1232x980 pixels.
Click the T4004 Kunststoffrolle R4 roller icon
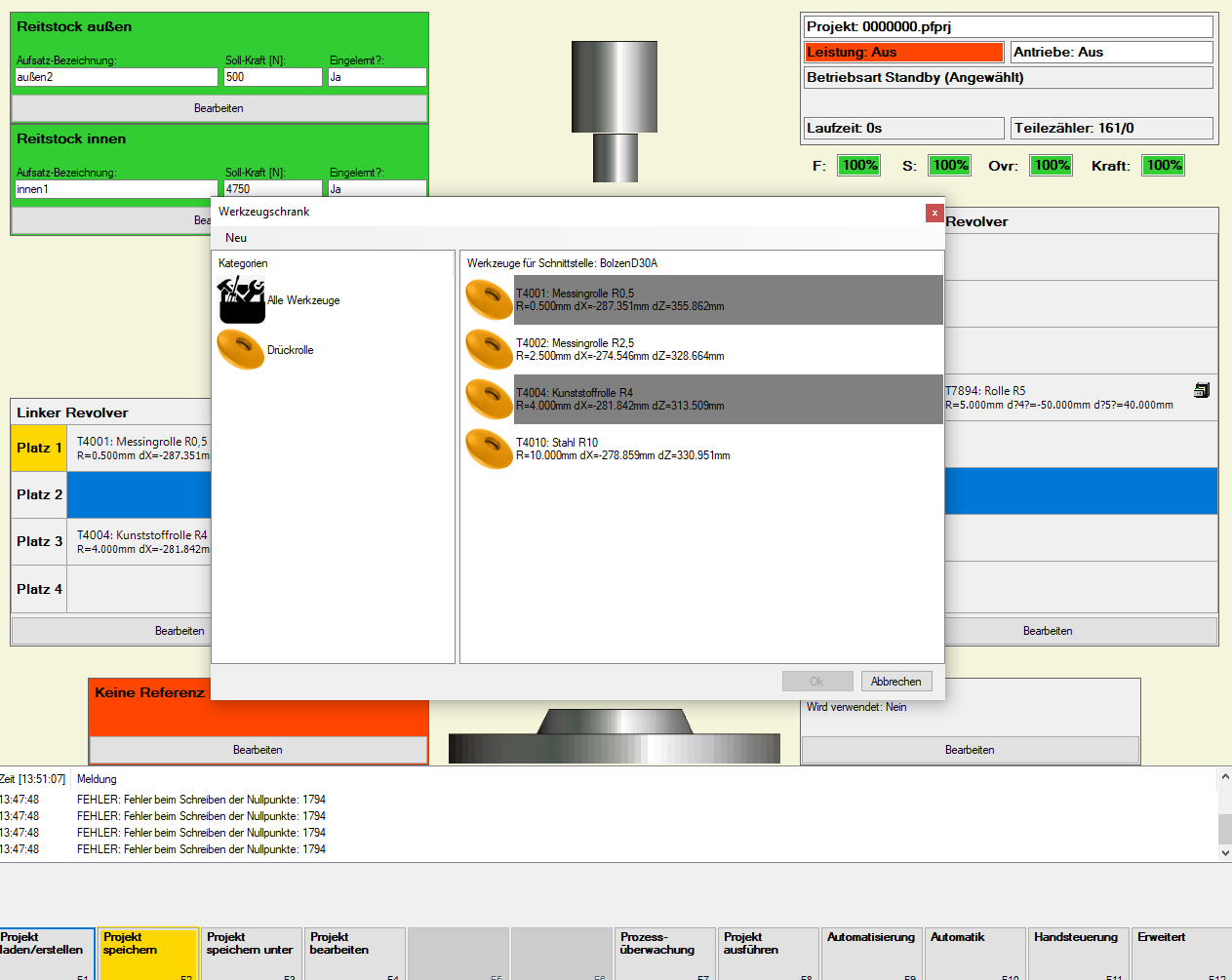tap(489, 399)
